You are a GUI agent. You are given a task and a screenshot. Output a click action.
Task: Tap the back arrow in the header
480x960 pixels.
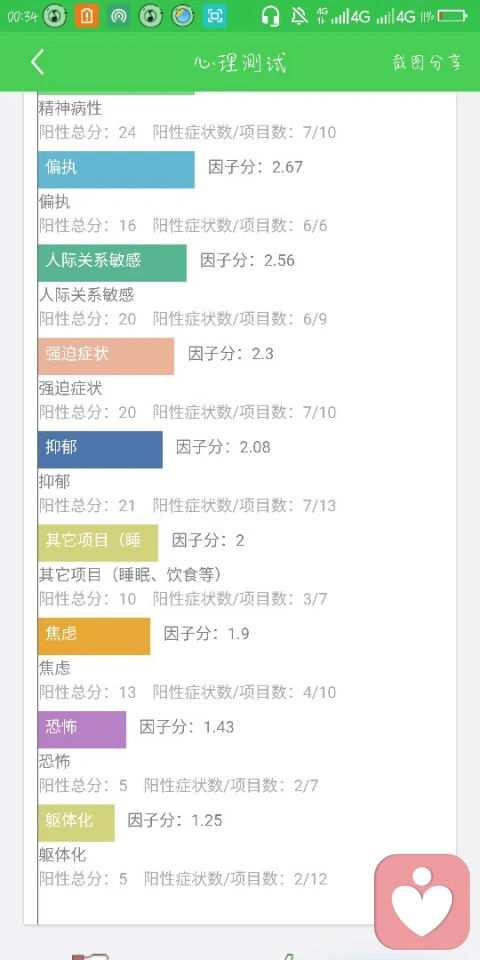(38, 62)
